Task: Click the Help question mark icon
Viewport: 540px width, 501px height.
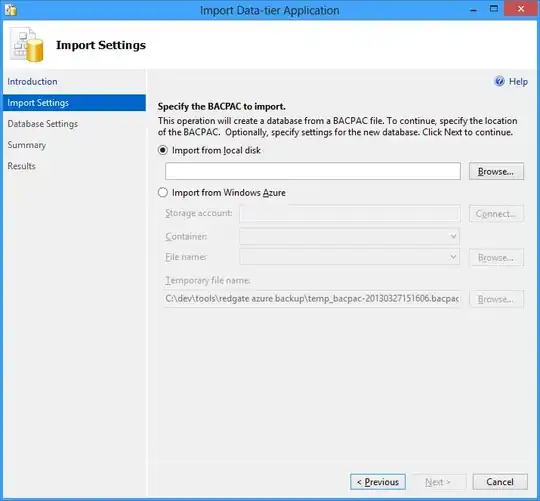Action: click(x=499, y=81)
